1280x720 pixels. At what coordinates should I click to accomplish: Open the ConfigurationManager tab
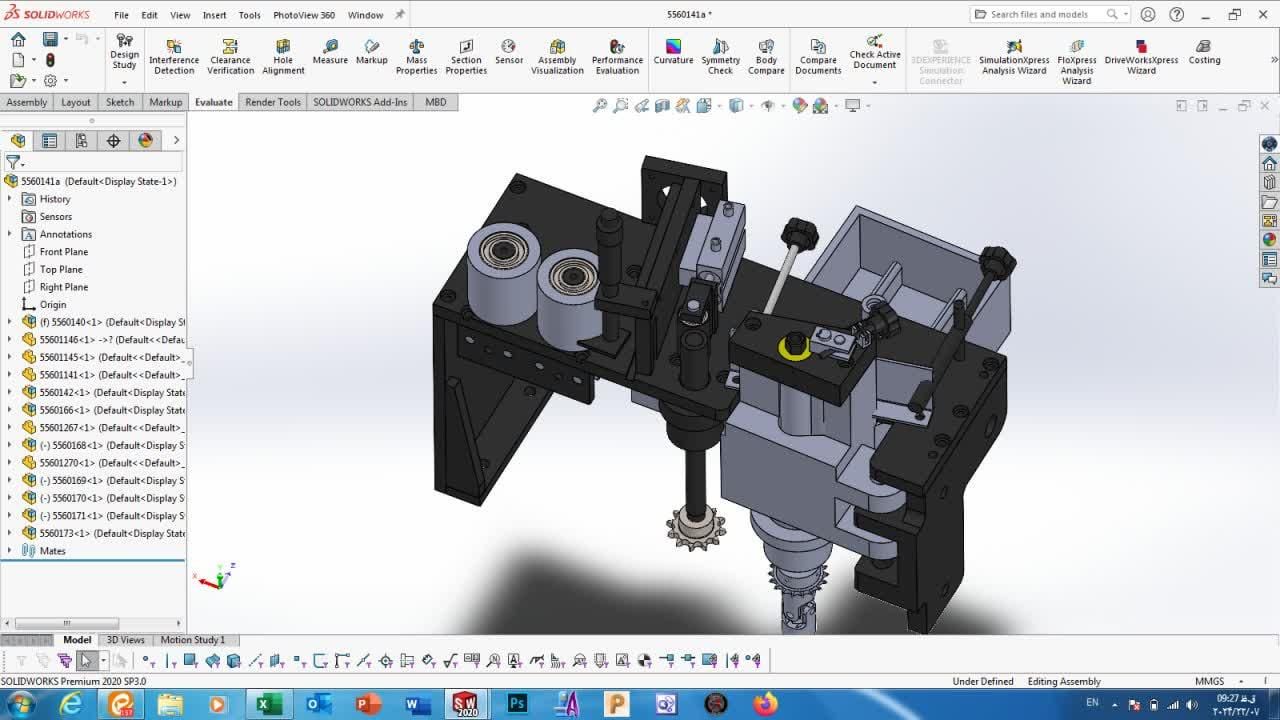tap(81, 141)
